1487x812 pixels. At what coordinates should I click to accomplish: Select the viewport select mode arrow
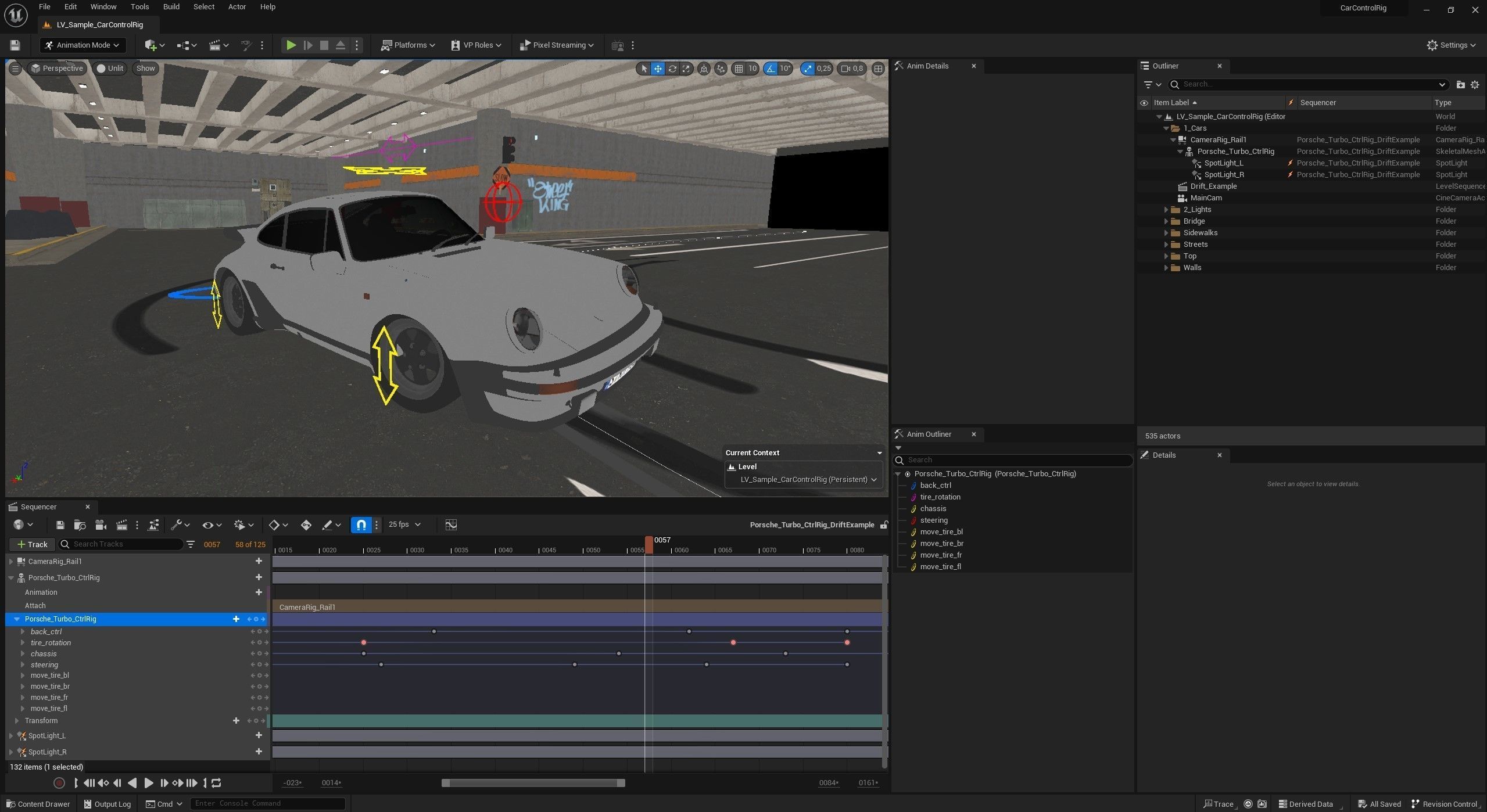point(643,69)
